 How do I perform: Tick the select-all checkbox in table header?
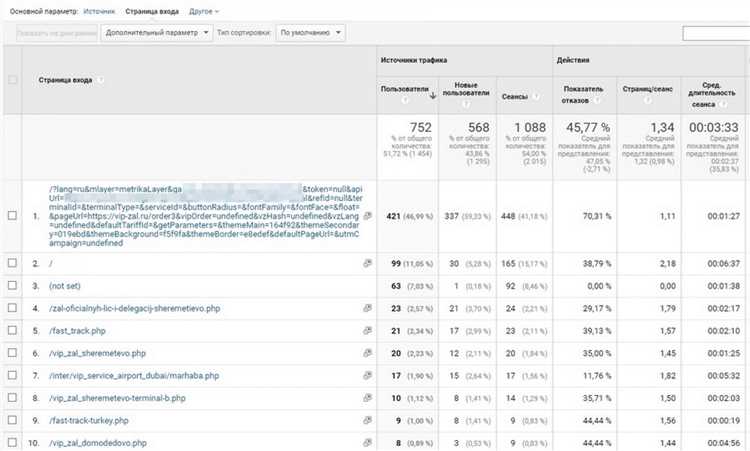[13, 79]
